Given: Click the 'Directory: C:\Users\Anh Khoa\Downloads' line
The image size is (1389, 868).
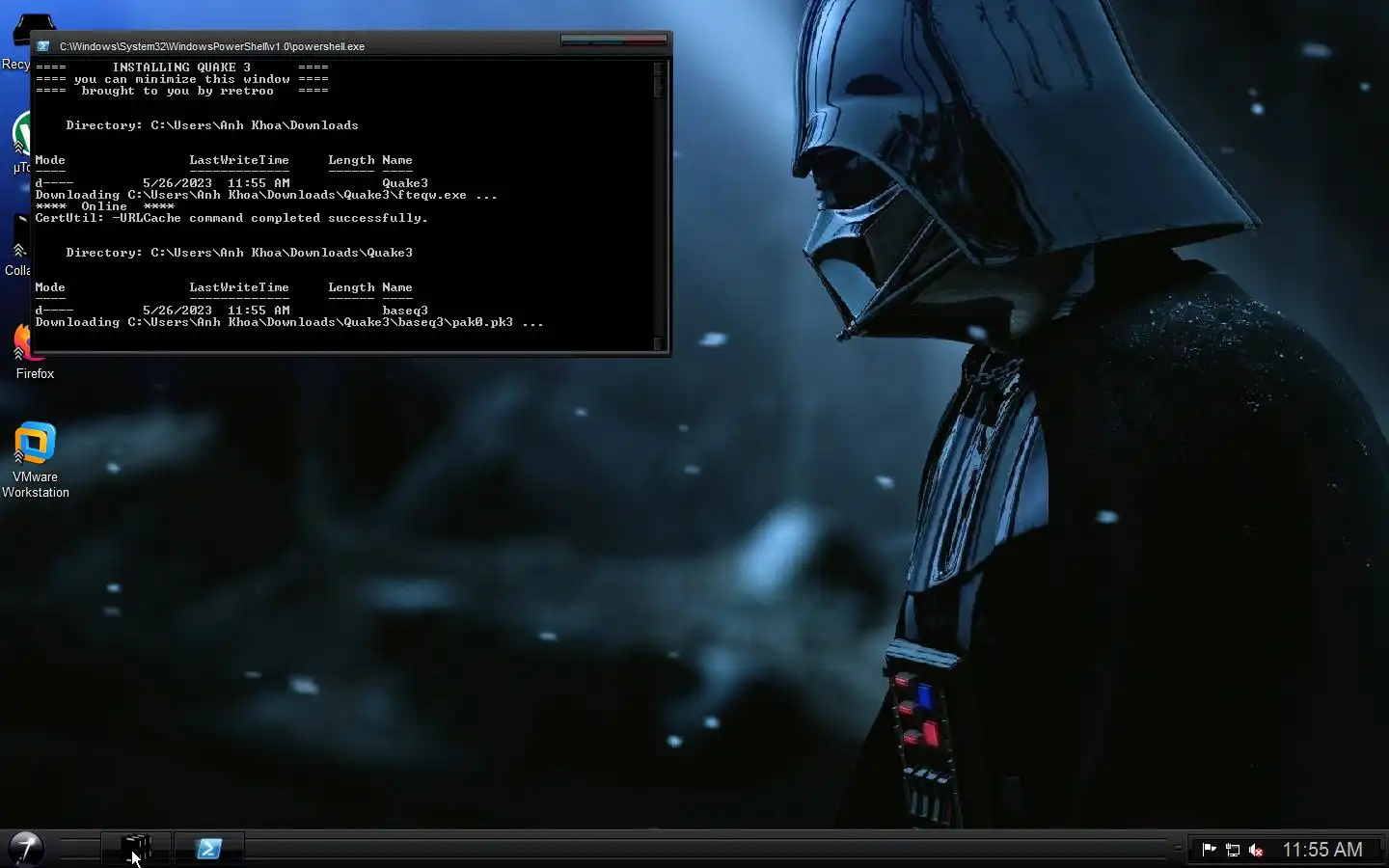Looking at the screenshot, I should pos(212,125).
